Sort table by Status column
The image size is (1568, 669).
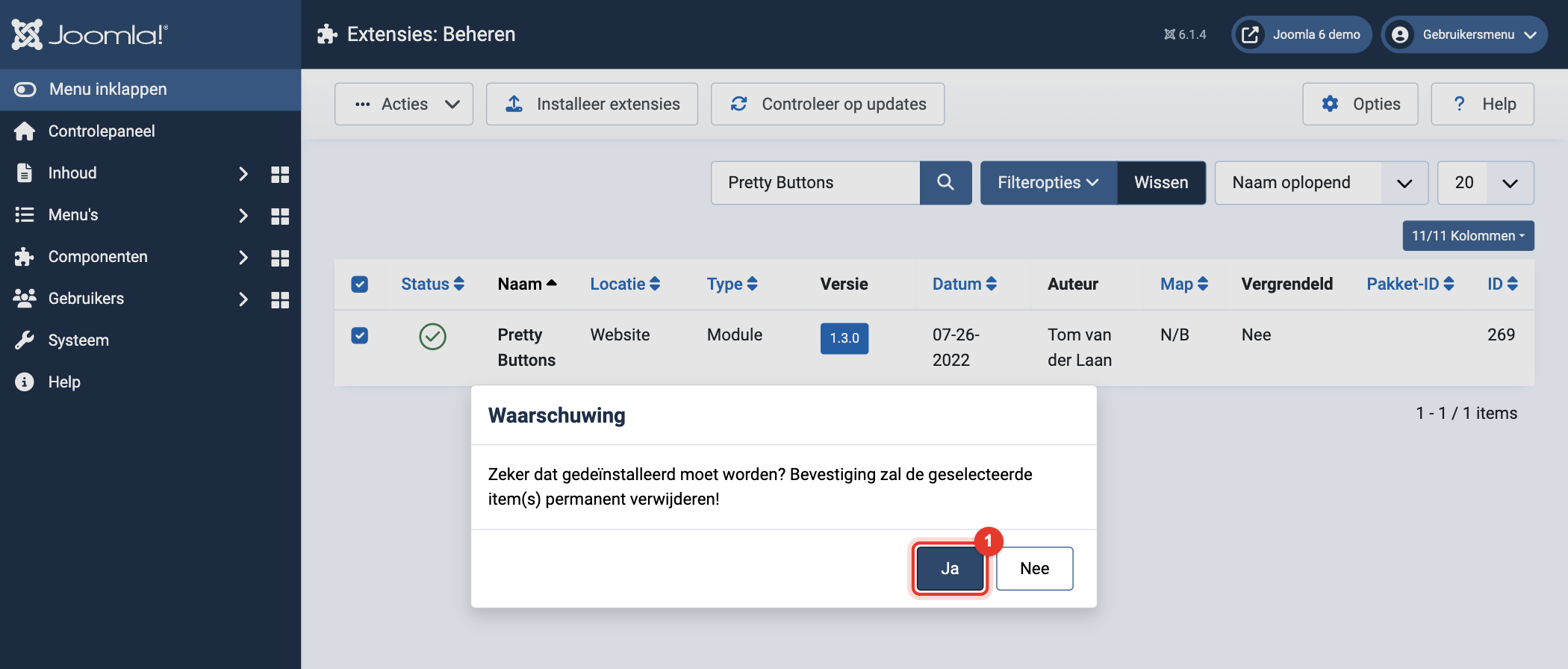coord(433,284)
